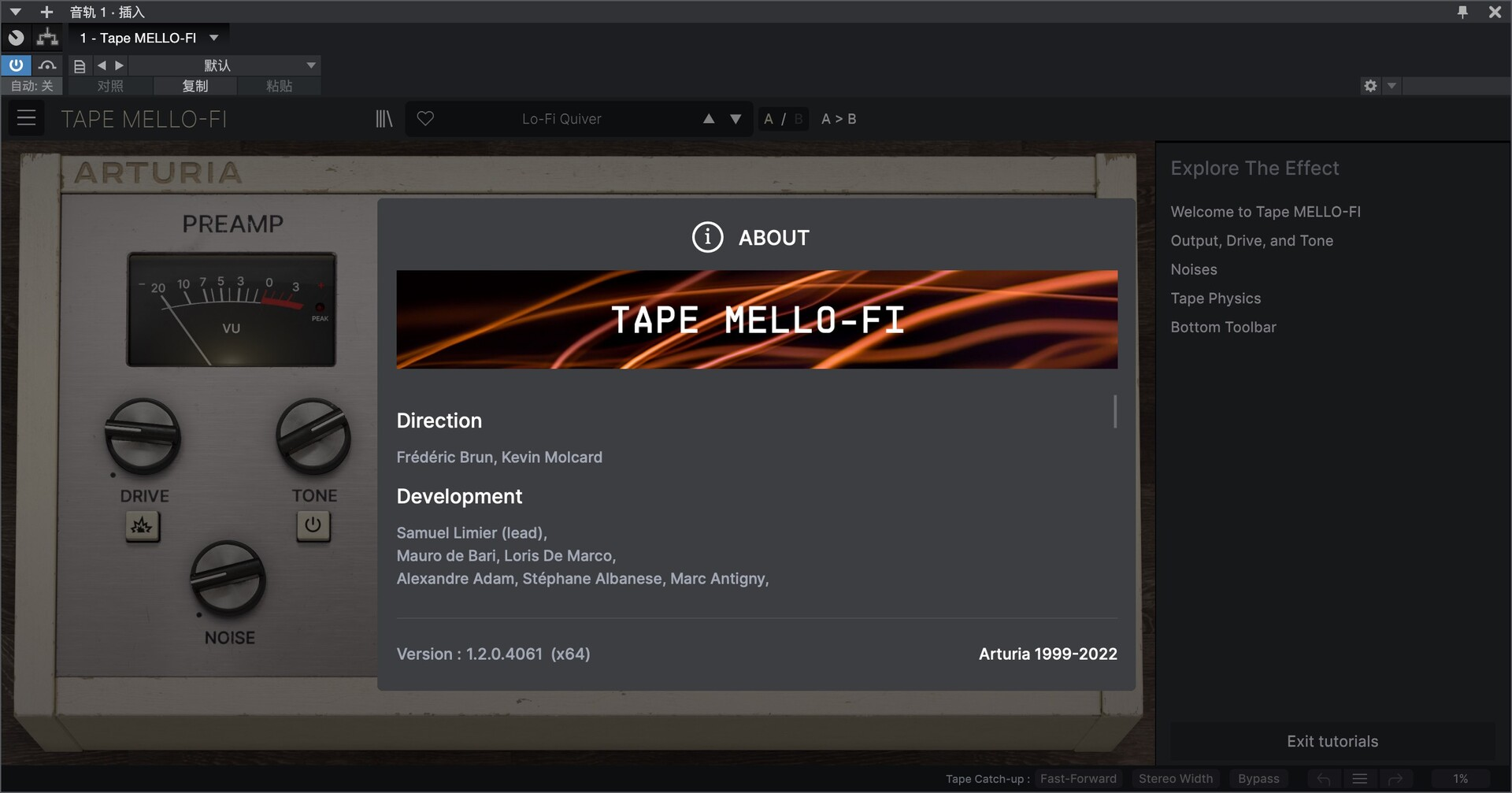
Task: Click the saturation icon under the DRIVE knob
Action: coord(143,526)
